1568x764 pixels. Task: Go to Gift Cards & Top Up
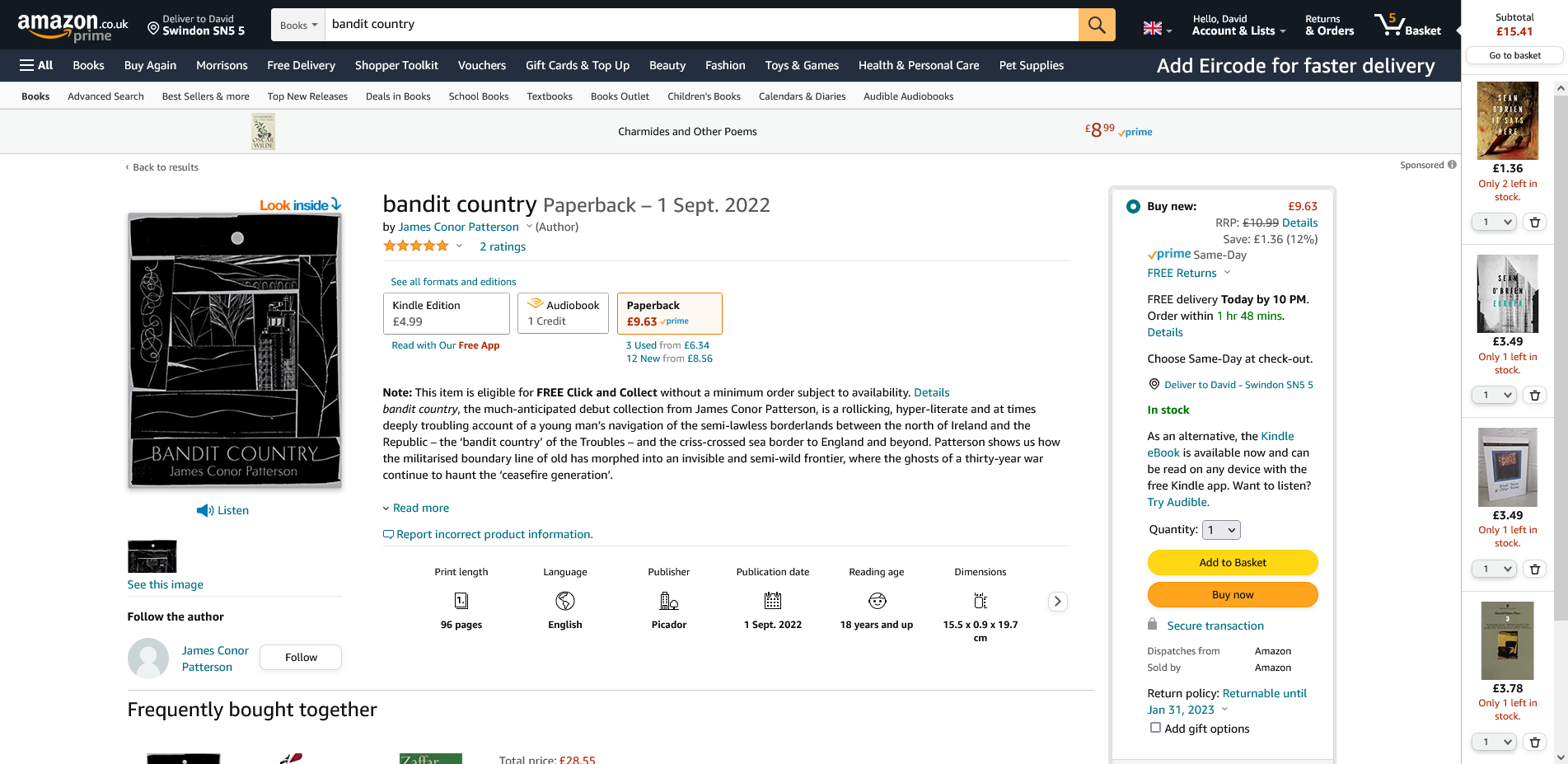click(x=577, y=66)
